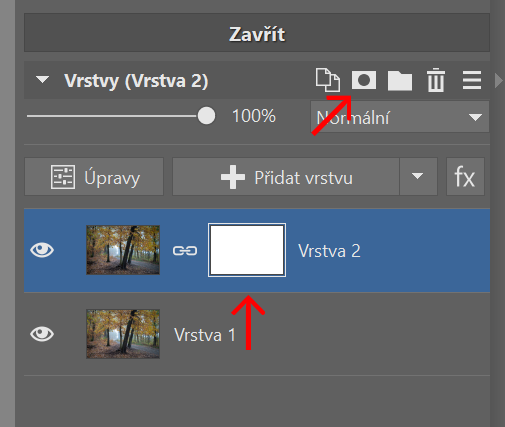Select the Vrstva 1 layer row
Image resolution: width=505 pixels, height=427 pixels.
(257, 334)
